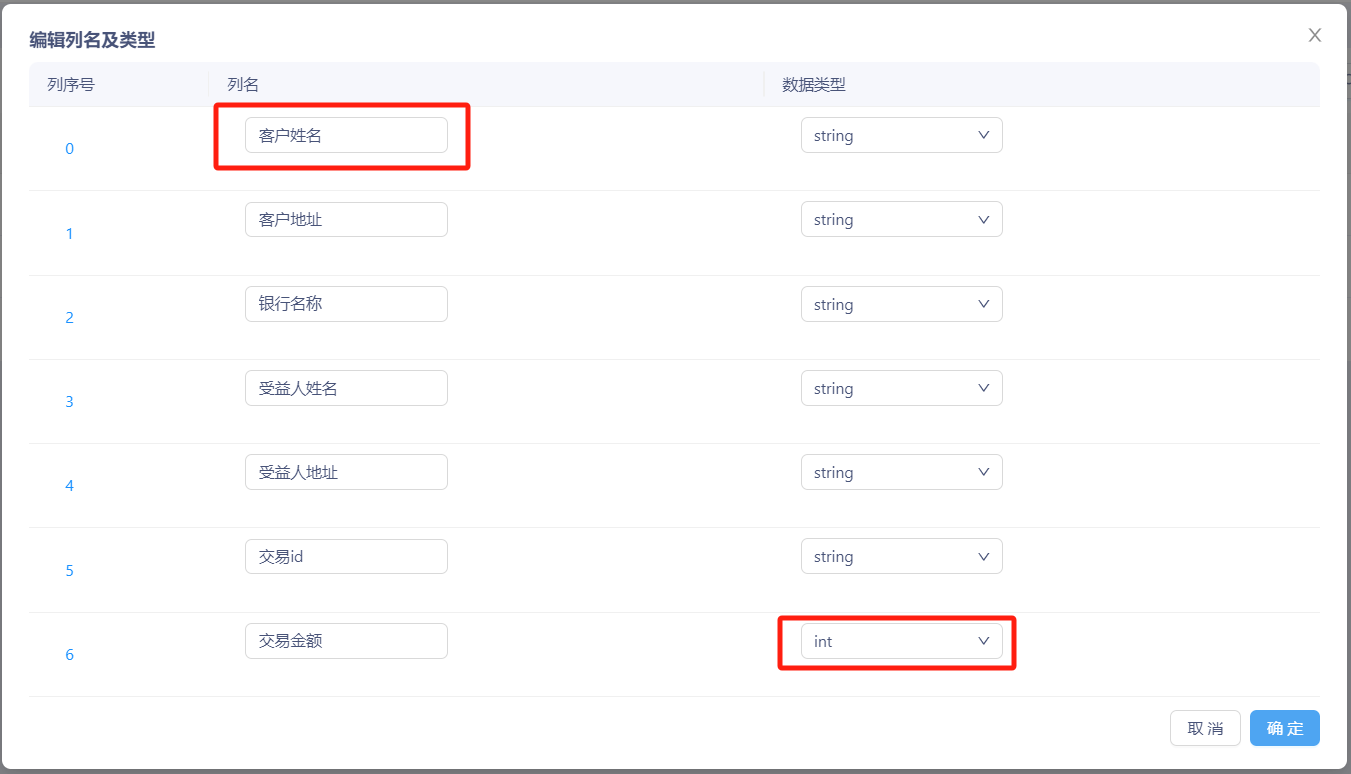Click the 交易id column name input
The width and height of the screenshot is (1351, 774).
tap(346, 557)
